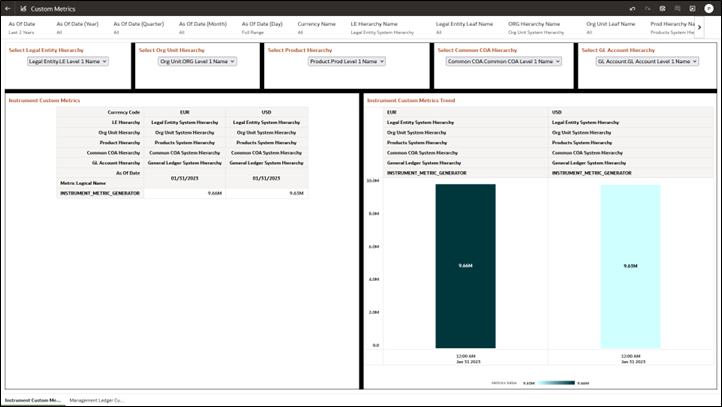Click the Instrument Custom Metrics Trend title

(x=411, y=100)
